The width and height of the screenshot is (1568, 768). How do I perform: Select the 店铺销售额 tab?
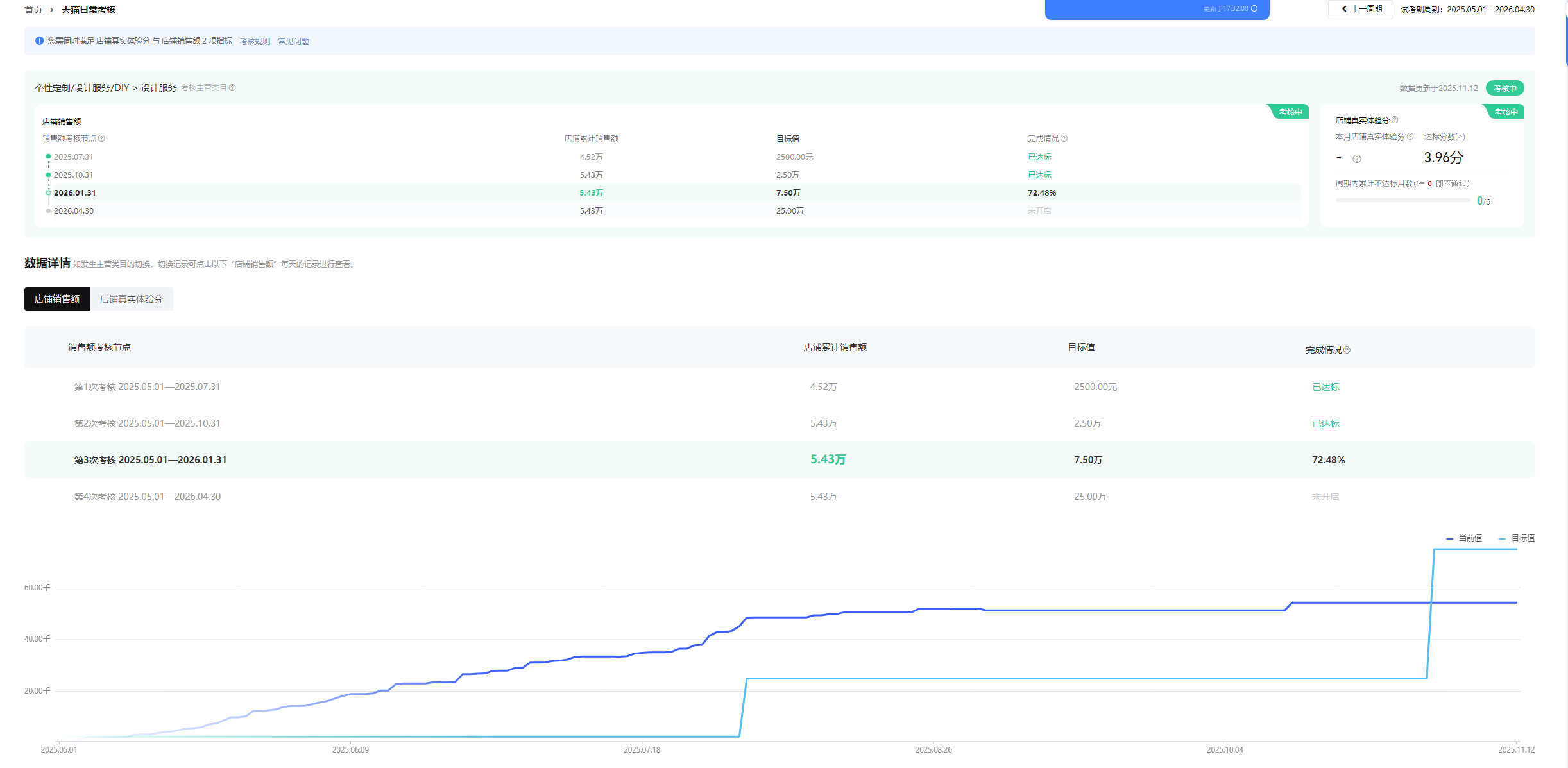click(x=57, y=299)
